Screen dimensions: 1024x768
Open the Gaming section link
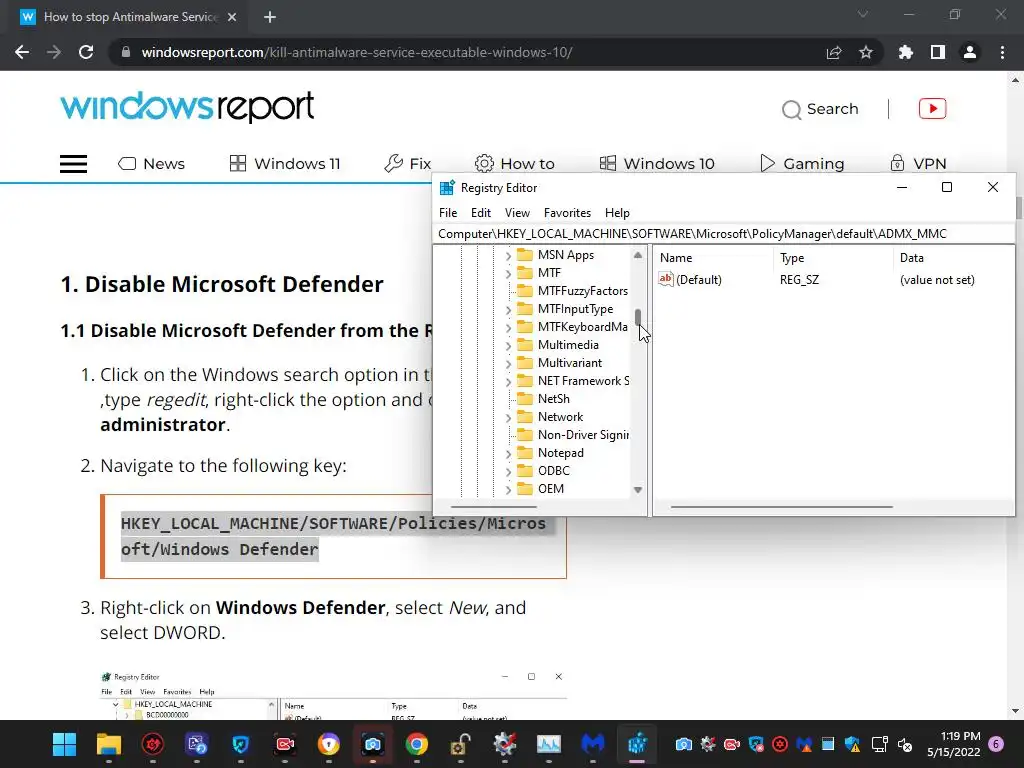click(x=802, y=163)
